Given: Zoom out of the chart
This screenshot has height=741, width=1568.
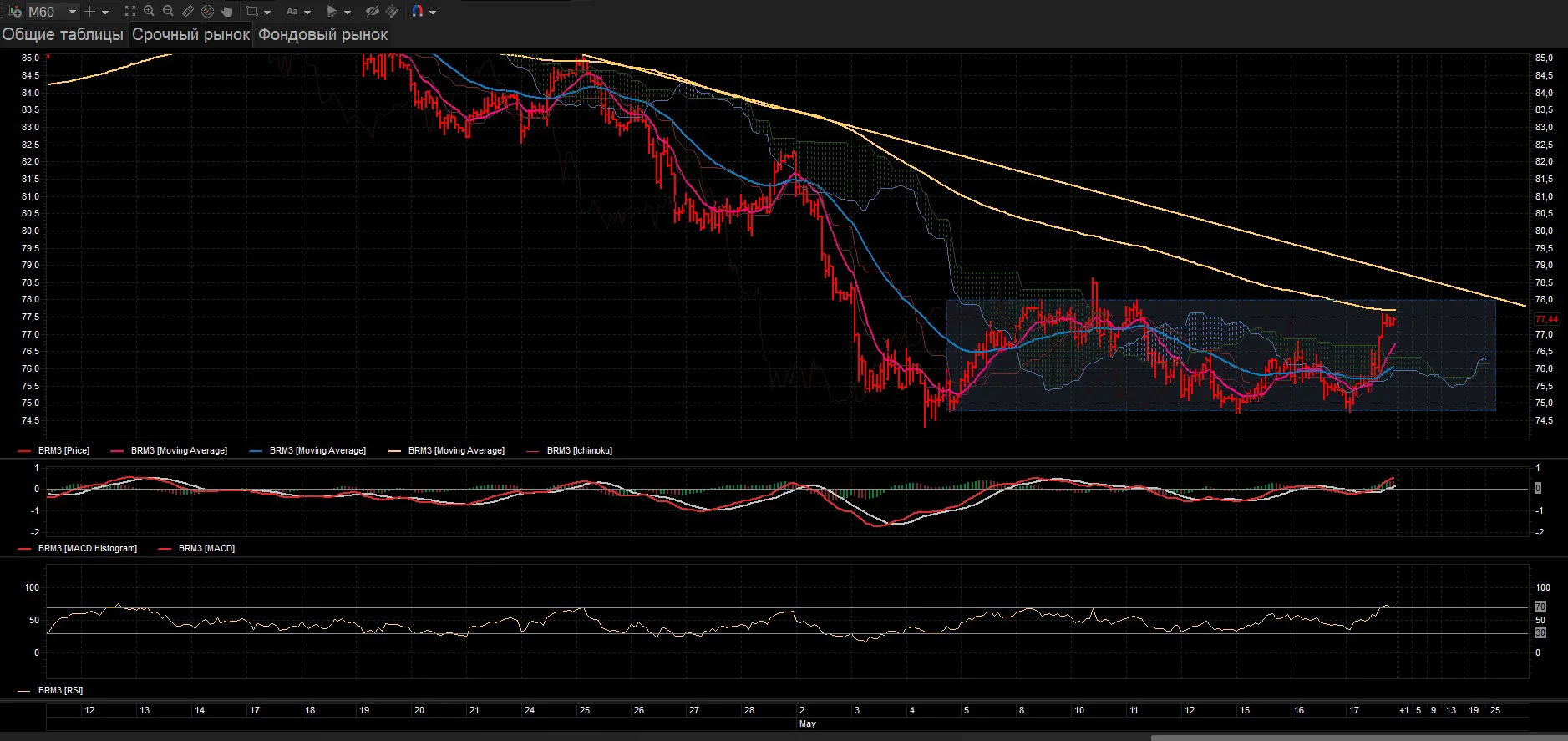Looking at the screenshot, I should [168, 12].
